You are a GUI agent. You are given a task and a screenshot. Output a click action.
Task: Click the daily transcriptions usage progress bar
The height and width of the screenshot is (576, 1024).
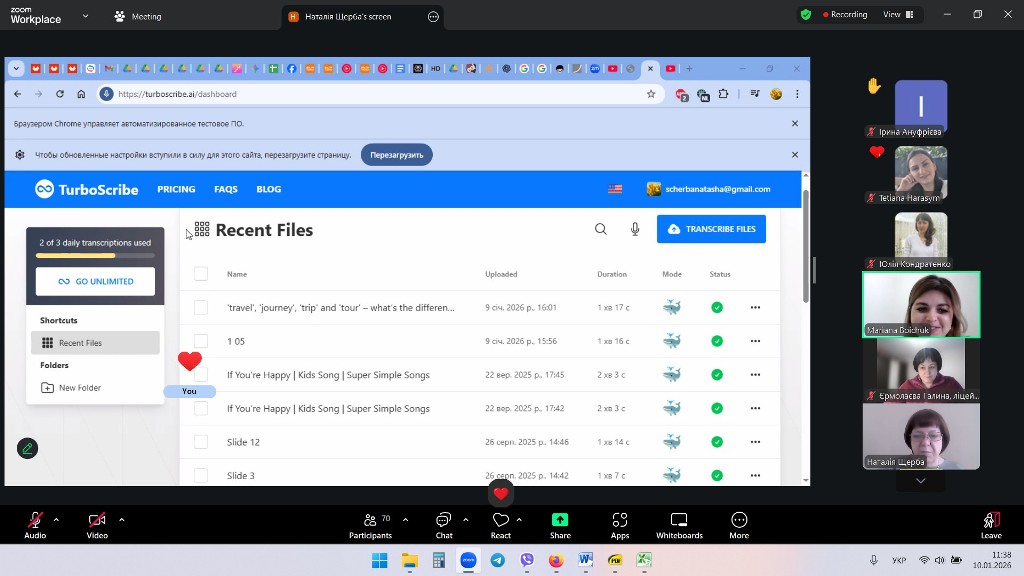coord(95,256)
